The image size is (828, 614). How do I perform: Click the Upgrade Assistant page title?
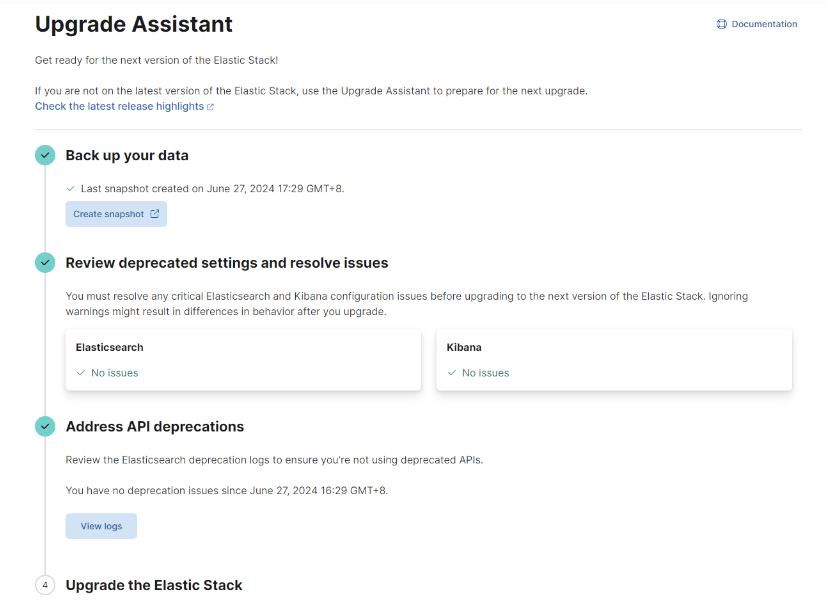click(134, 24)
